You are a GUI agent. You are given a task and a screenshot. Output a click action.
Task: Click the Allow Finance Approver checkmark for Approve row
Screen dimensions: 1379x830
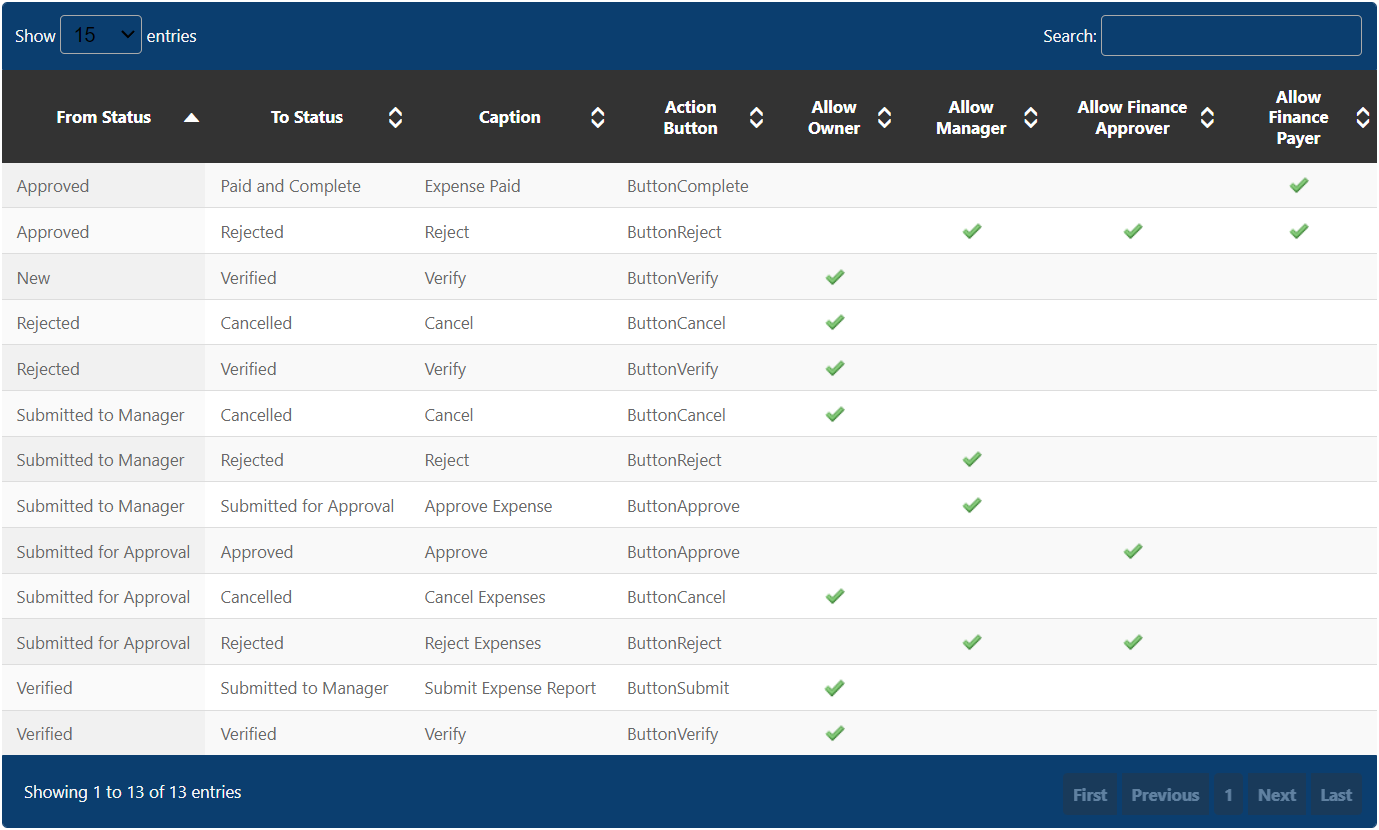[1132, 551]
